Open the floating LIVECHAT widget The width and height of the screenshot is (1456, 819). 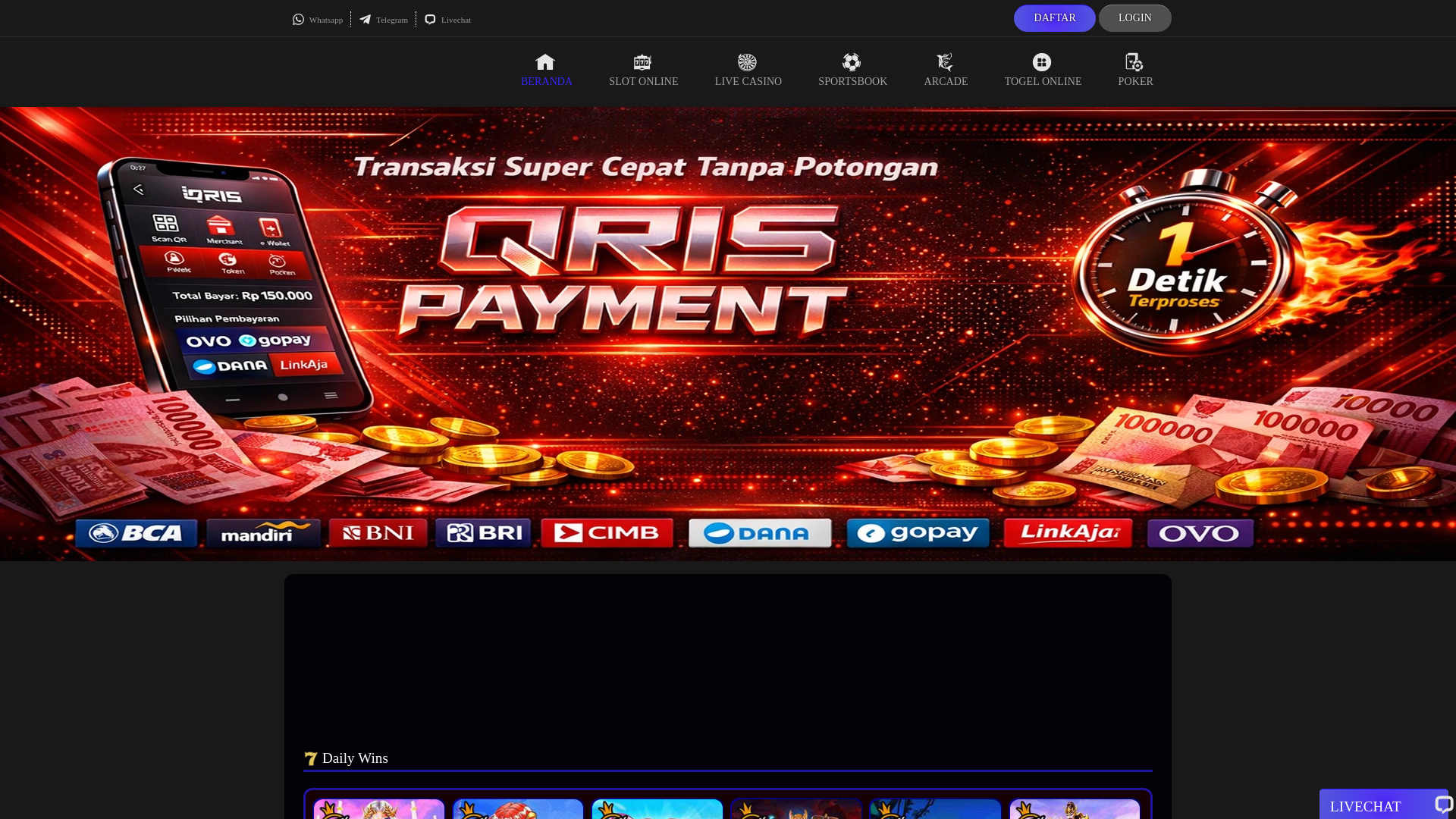(x=1384, y=805)
